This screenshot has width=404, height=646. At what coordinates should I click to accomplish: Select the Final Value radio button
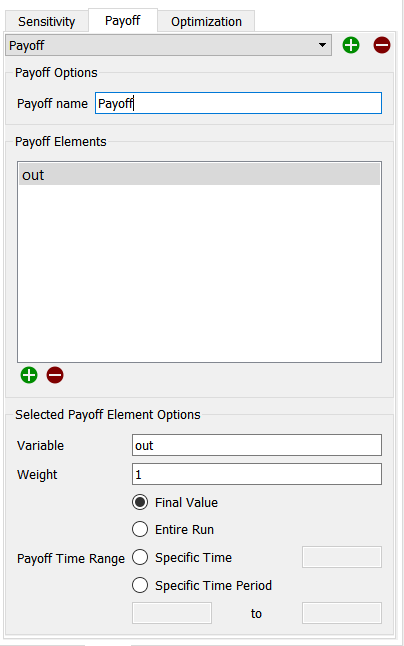pos(140,502)
